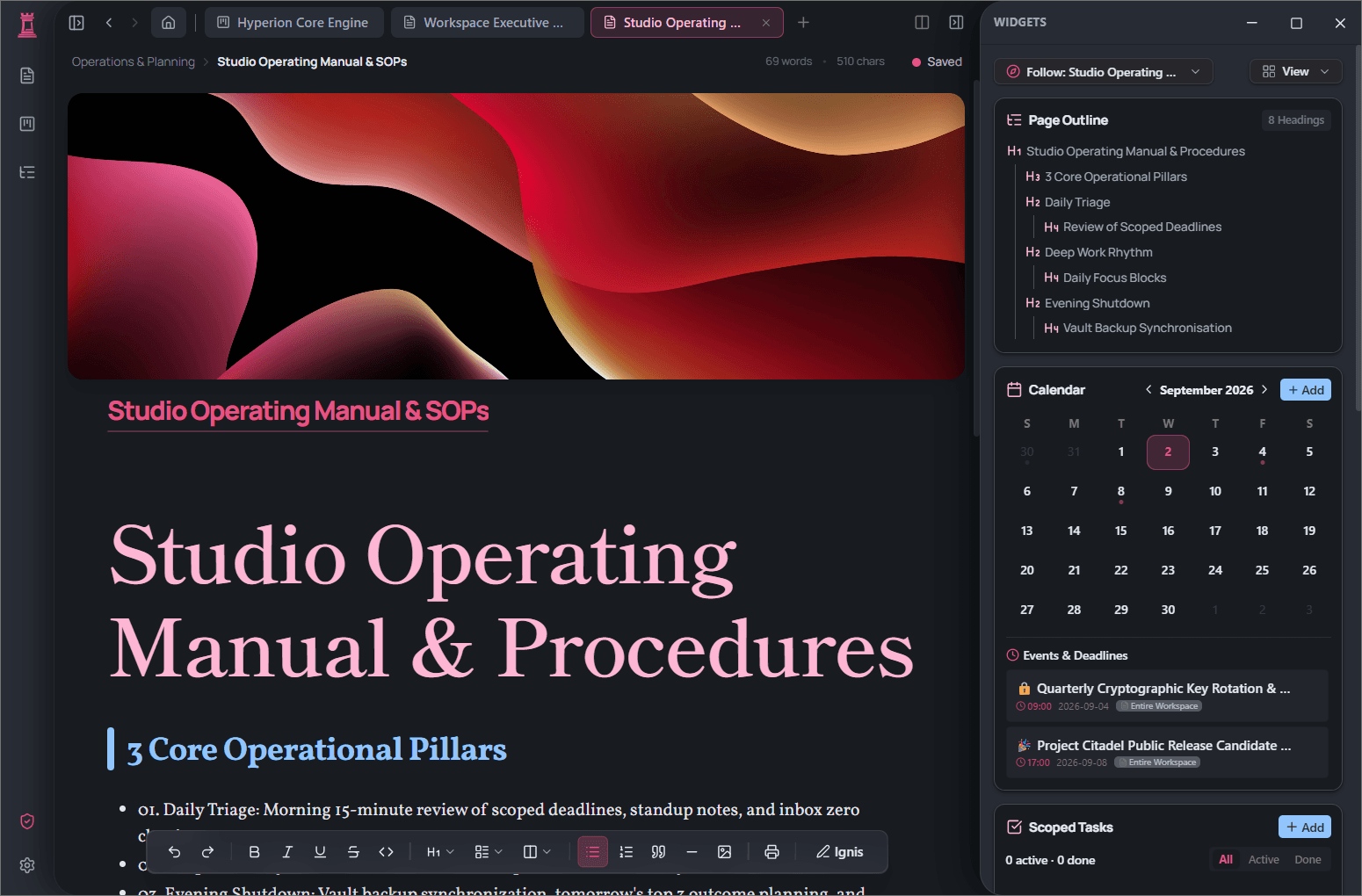
Task: Print the document
Action: 772,852
